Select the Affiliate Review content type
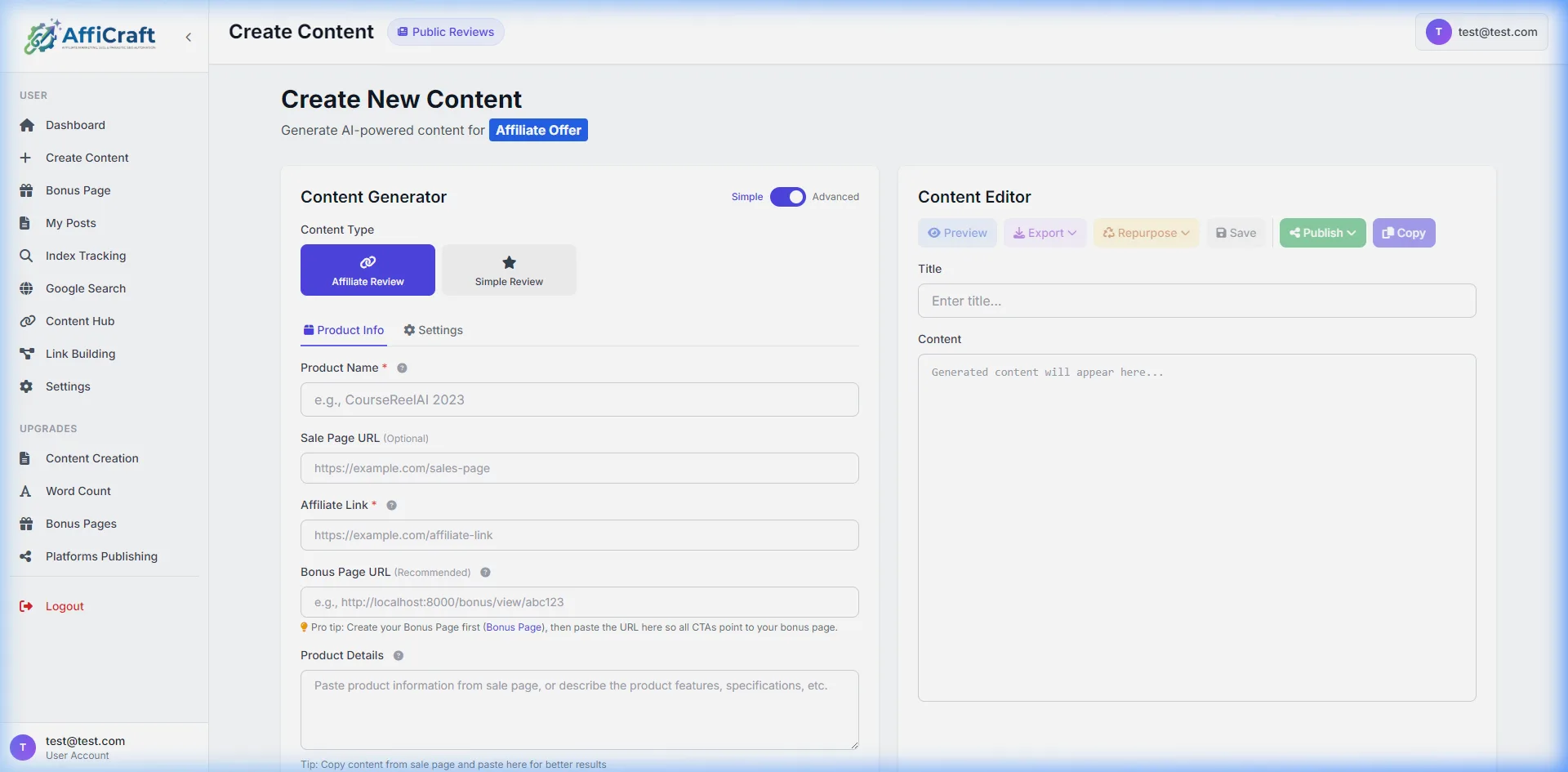This screenshot has height=772, width=1568. pos(367,270)
